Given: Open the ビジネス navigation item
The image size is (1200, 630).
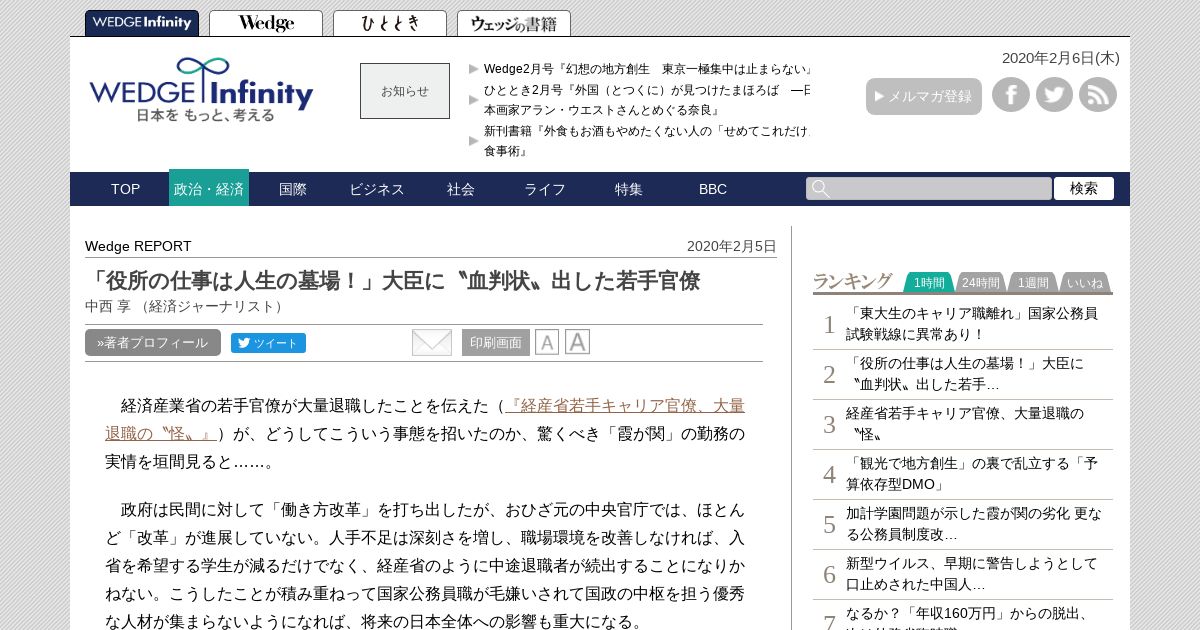Looking at the screenshot, I should tap(377, 189).
